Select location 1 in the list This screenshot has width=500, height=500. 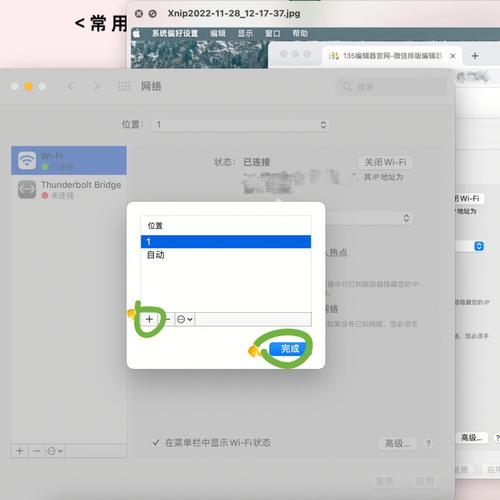point(226,241)
